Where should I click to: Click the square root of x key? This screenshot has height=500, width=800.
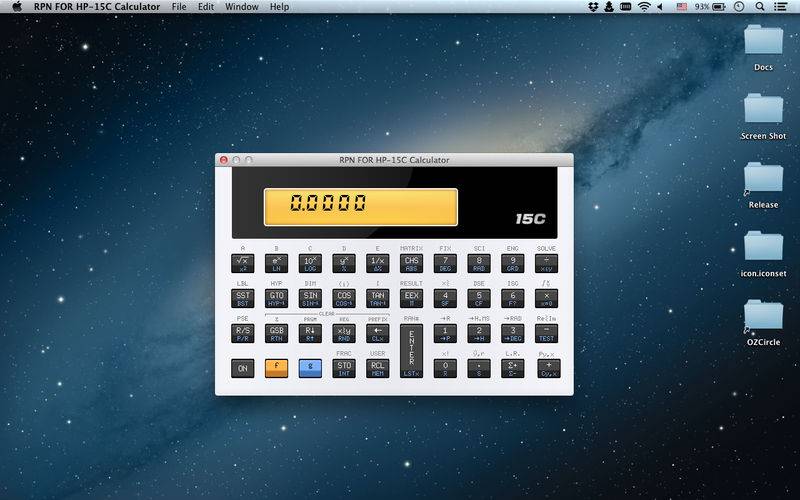click(x=242, y=264)
